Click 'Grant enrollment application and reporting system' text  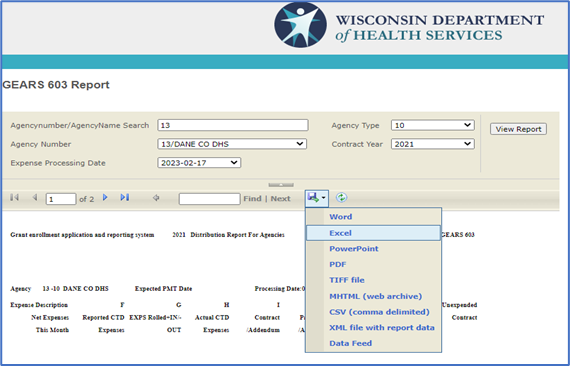click(82, 235)
